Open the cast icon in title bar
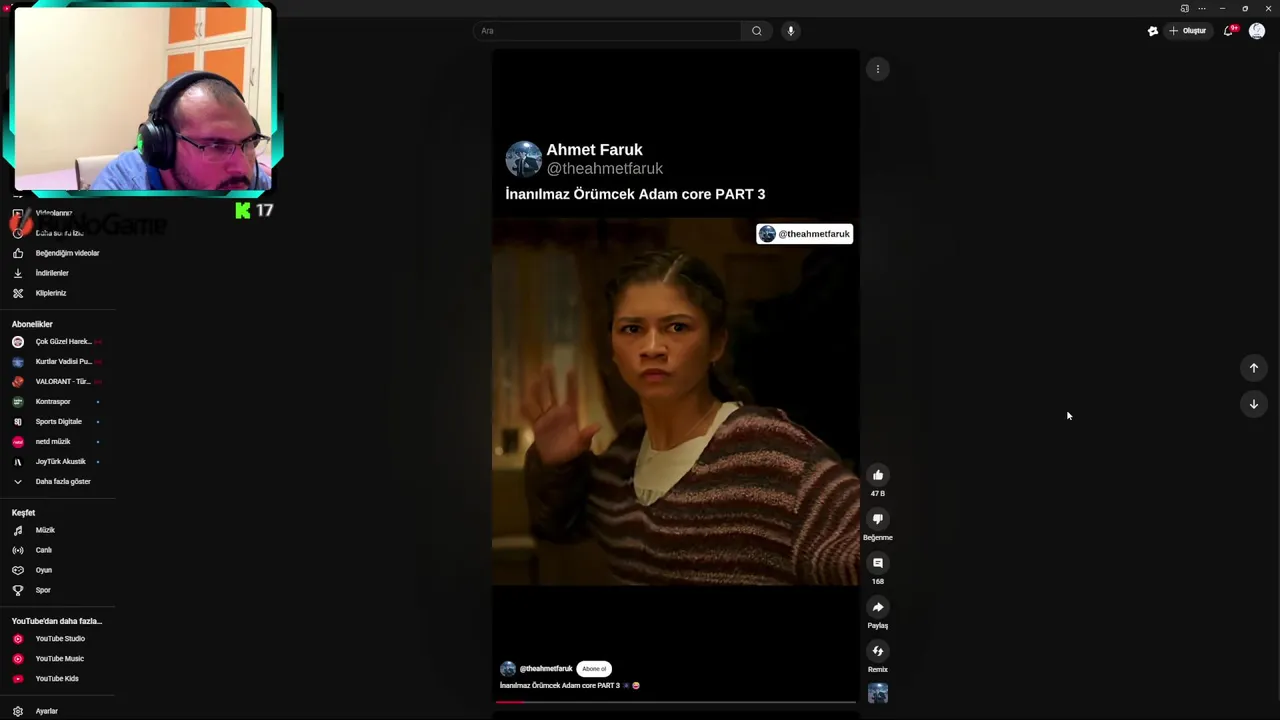1280x720 pixels. 1185,8
